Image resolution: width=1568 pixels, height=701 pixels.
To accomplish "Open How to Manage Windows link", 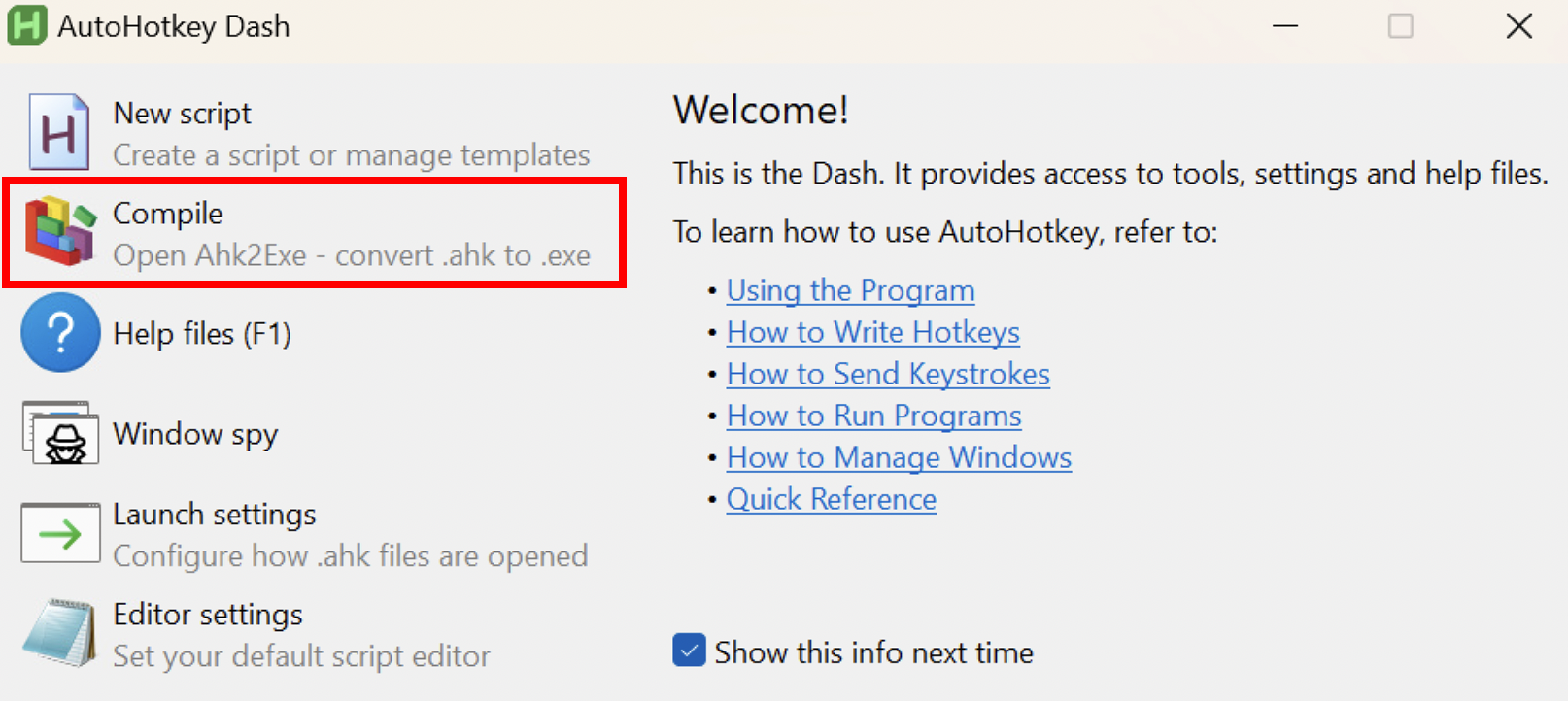I will [899, 457].
